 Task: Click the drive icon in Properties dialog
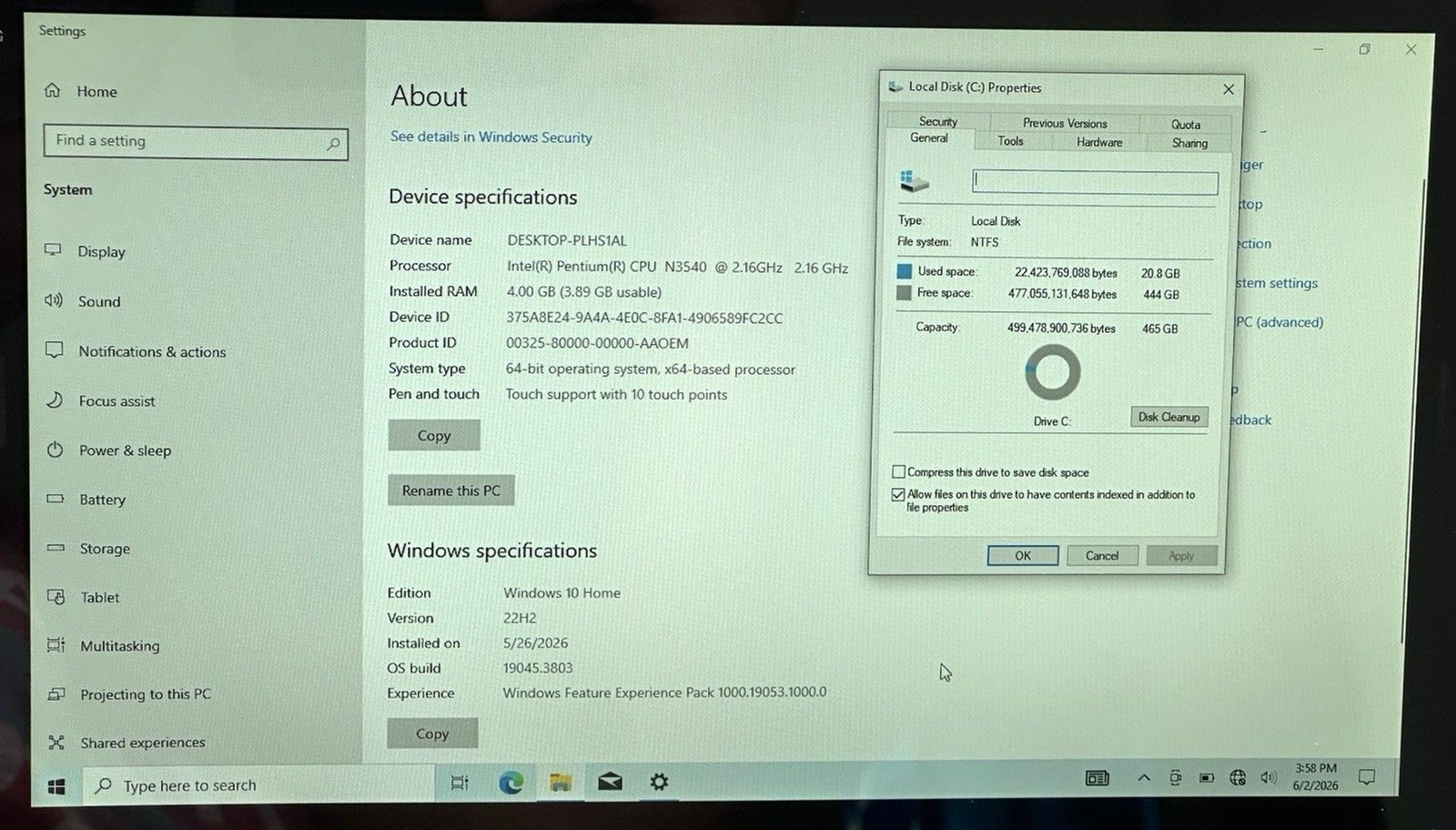click(x=914, y=181)
